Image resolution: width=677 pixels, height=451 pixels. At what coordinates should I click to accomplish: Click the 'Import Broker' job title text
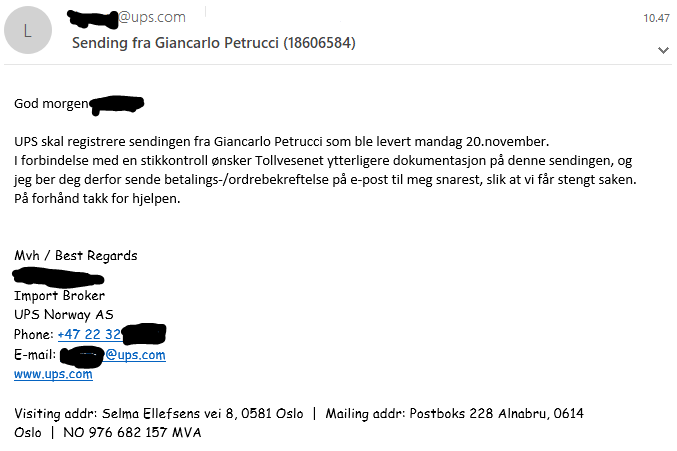tap(59, 295)
